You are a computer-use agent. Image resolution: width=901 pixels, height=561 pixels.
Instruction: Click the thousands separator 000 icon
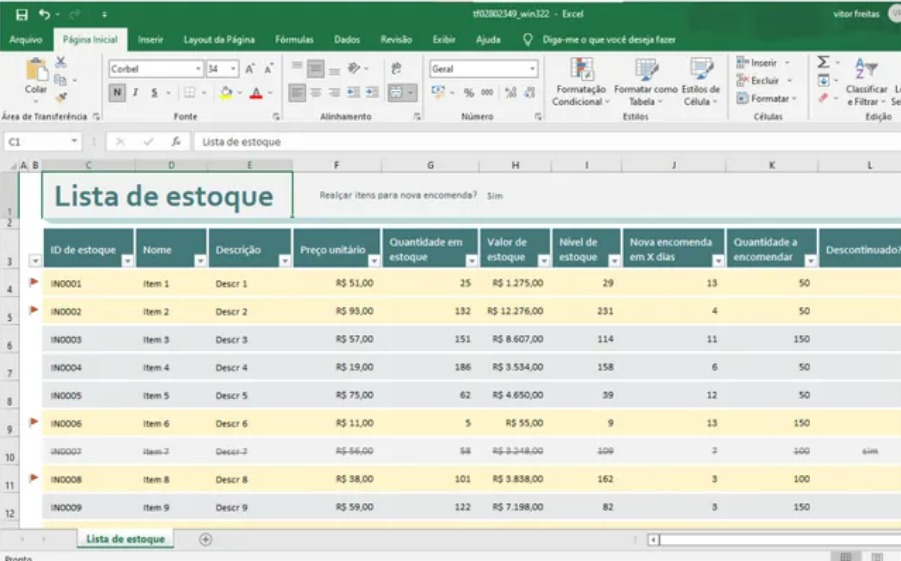click(487, 92)
